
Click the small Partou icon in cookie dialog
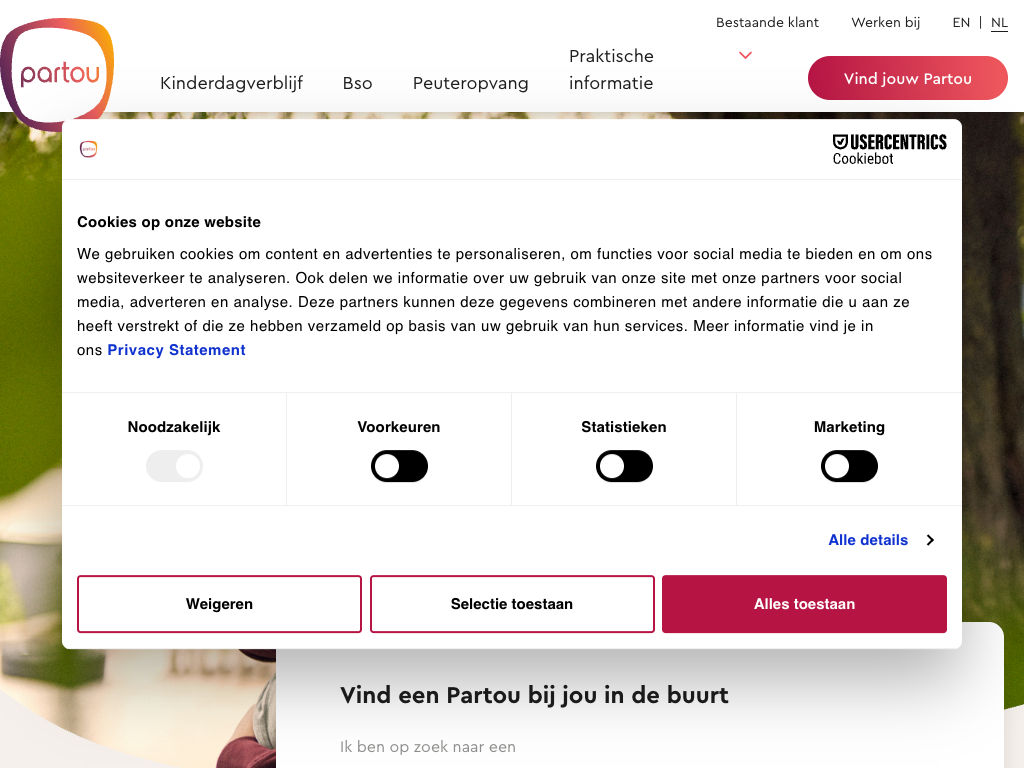click(x=89, y=149)
